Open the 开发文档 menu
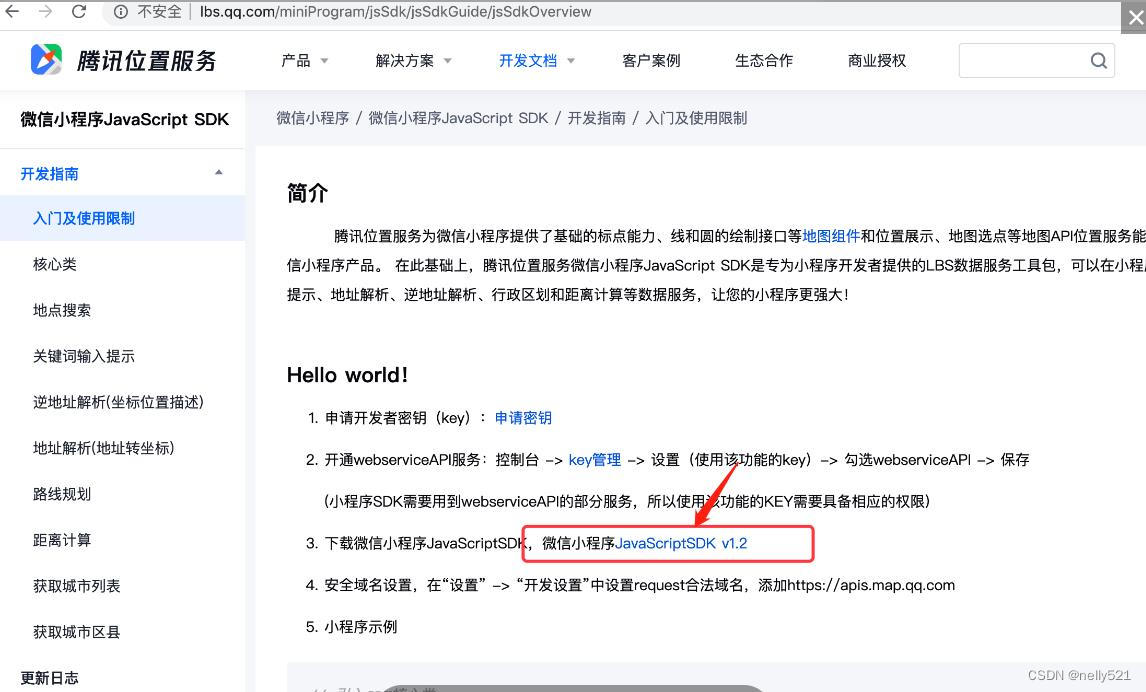 [528, 61]
